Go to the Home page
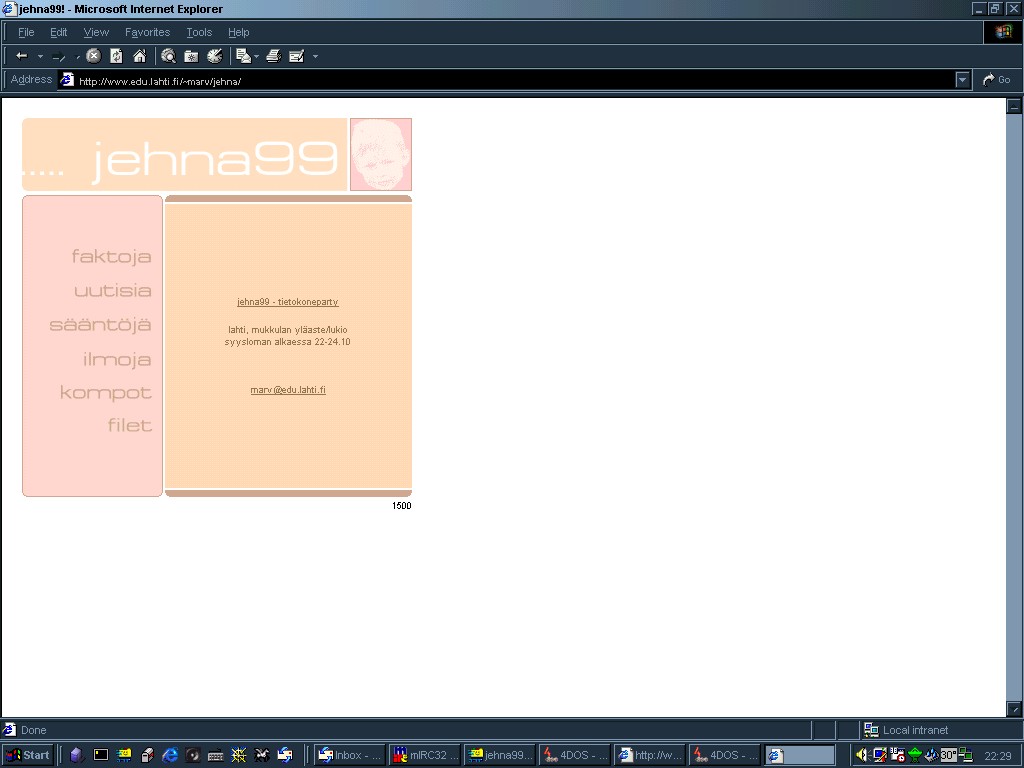This screenshot has height=768, width=1024. point(139,56)
